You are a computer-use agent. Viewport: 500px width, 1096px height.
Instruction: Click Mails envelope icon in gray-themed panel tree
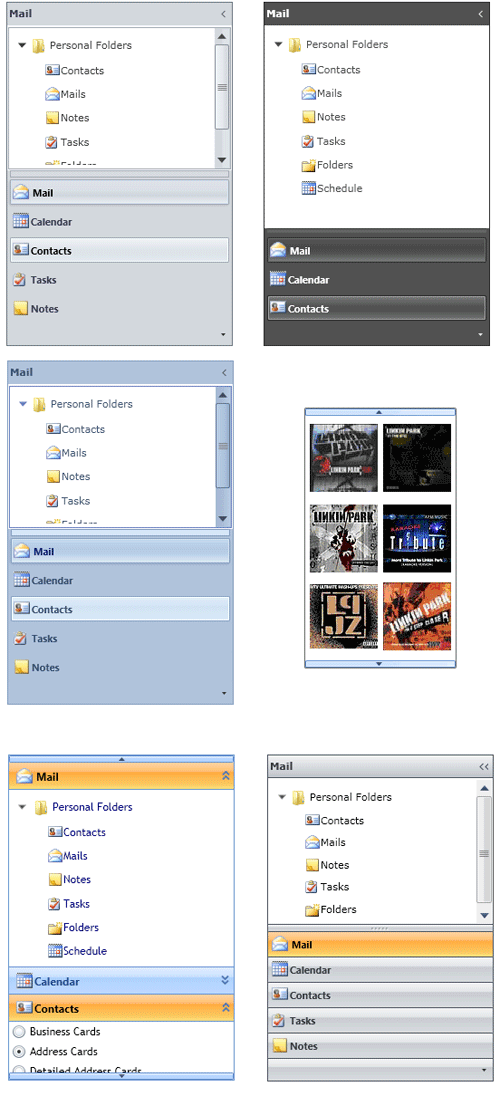pyautogui.click(x=52, y=94)
